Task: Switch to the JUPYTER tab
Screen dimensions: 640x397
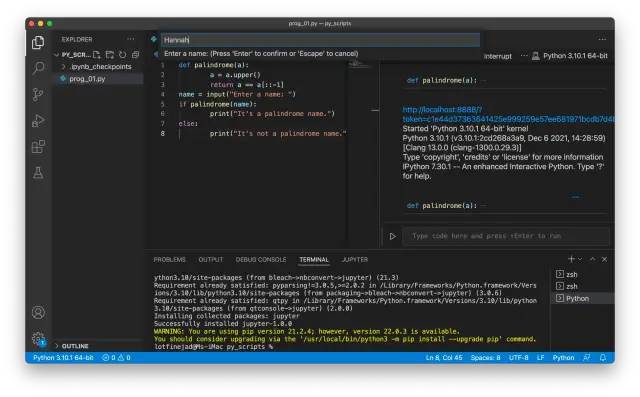Action: 354,259
